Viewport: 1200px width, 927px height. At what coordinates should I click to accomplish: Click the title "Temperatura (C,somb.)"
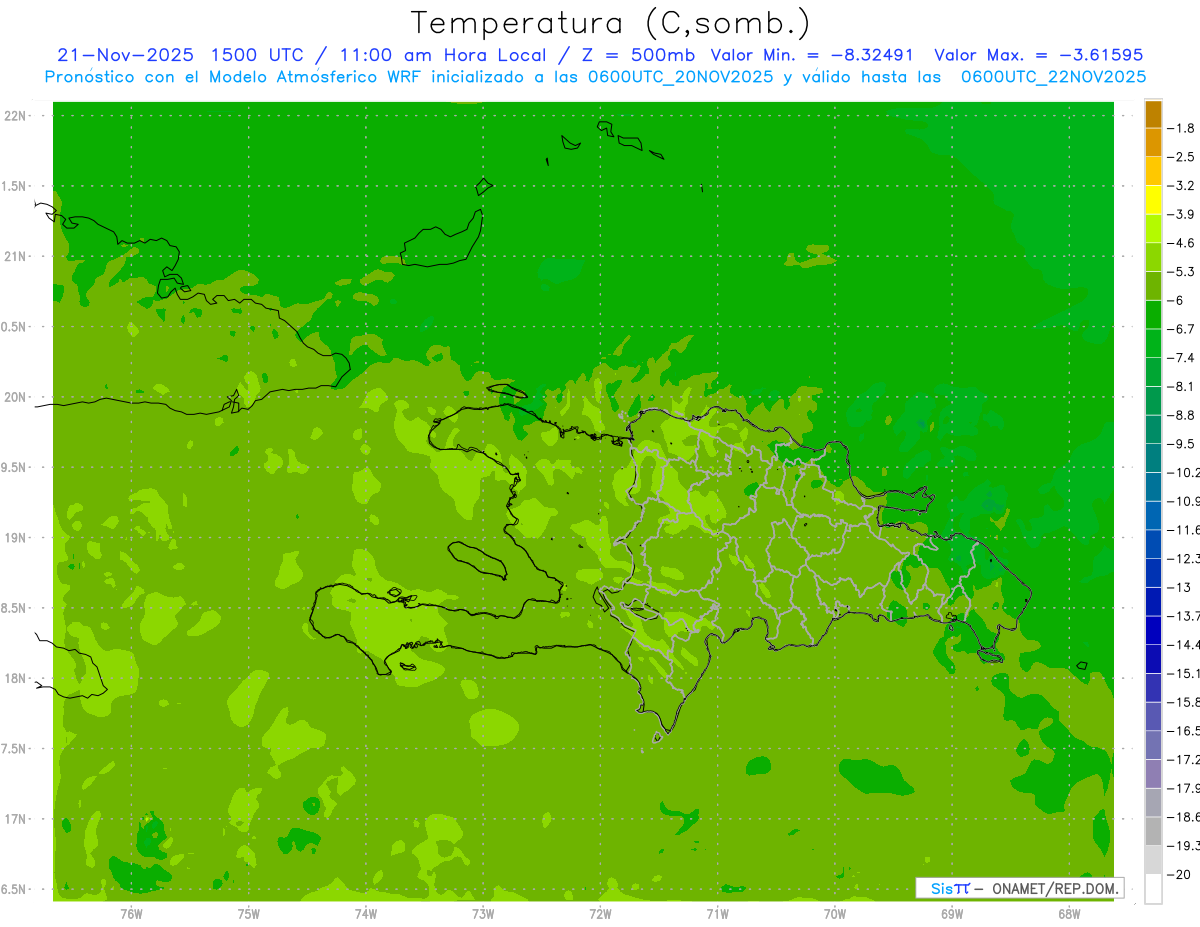tap(610, 23)
